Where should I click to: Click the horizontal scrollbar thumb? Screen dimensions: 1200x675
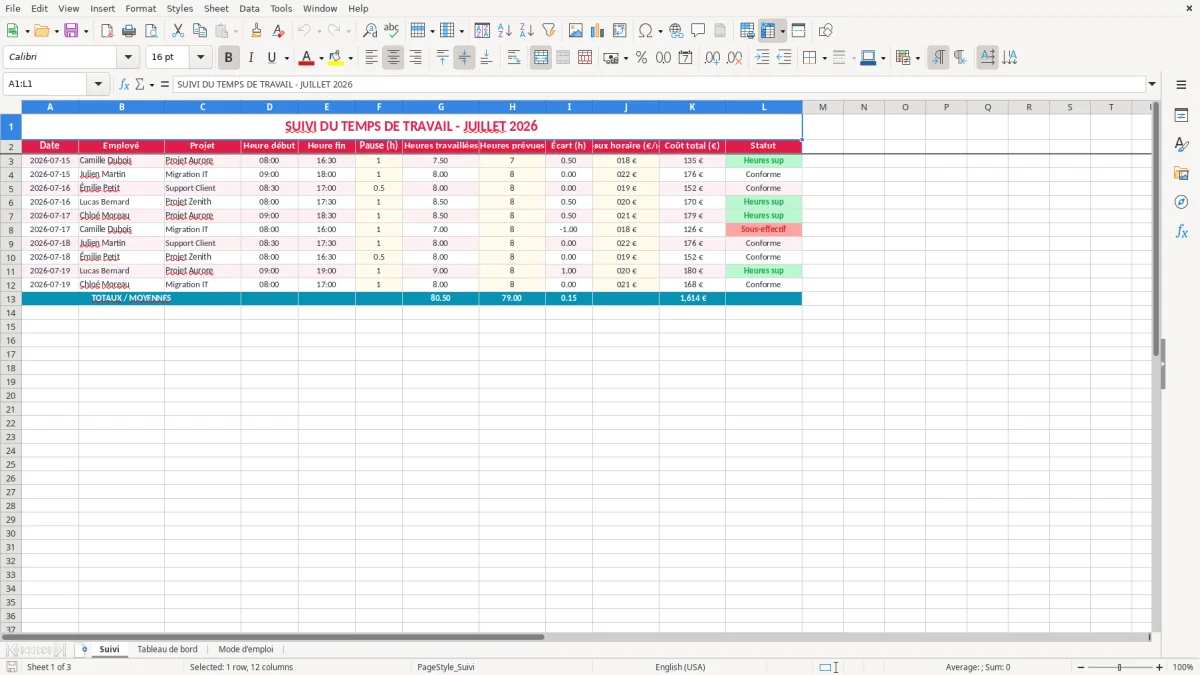click(x=273, y=636)
